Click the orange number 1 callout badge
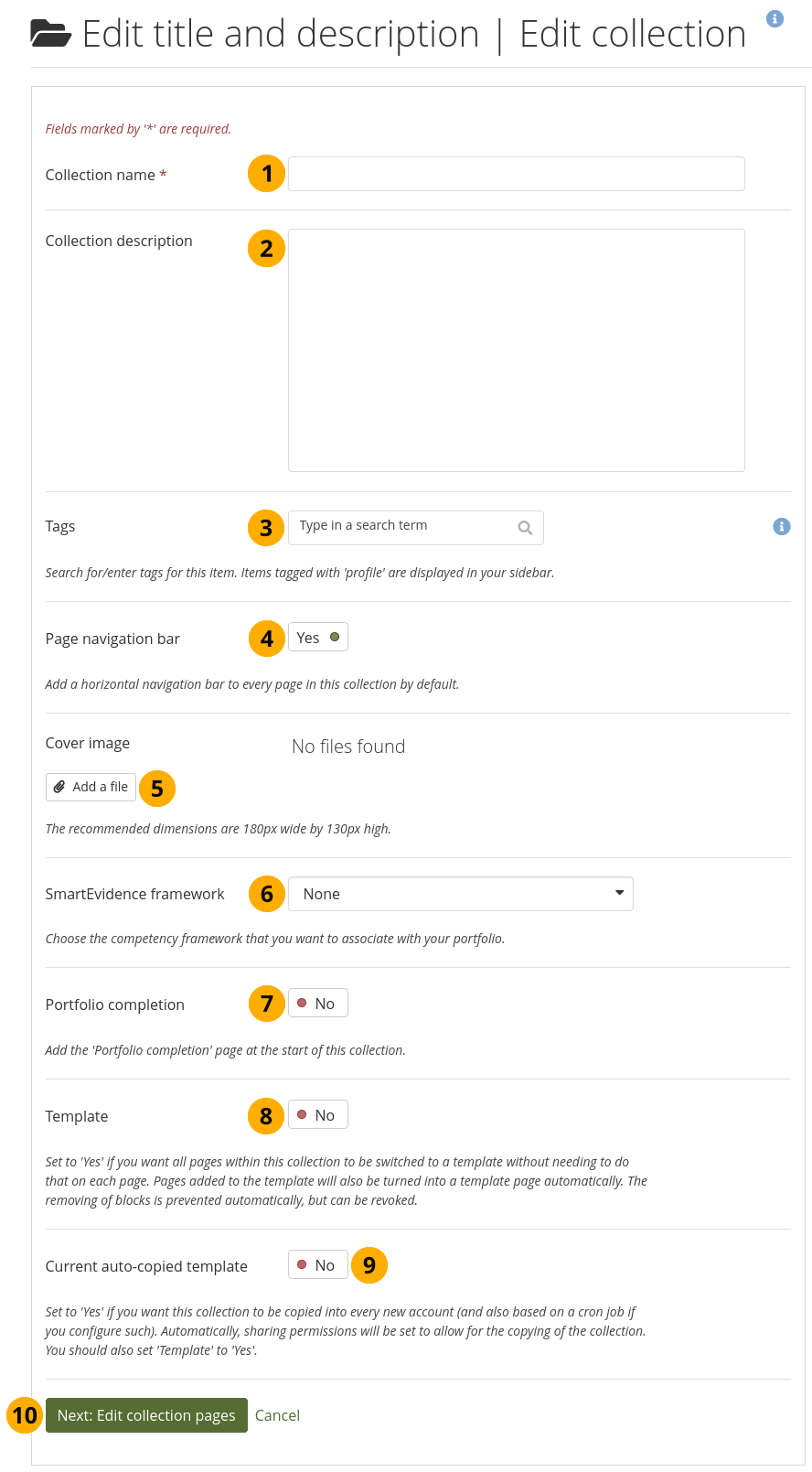The height and width of the screenshot is (1472, 812). pyautogui.click(x=266, y=173)
